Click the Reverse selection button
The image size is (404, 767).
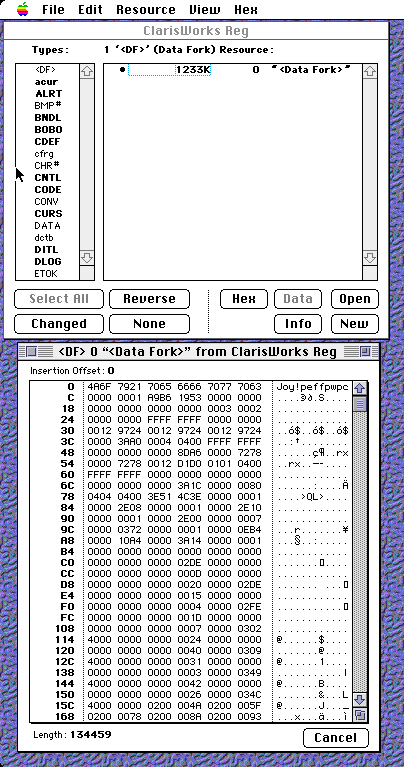pyautogui.click(x=149, y=299)
